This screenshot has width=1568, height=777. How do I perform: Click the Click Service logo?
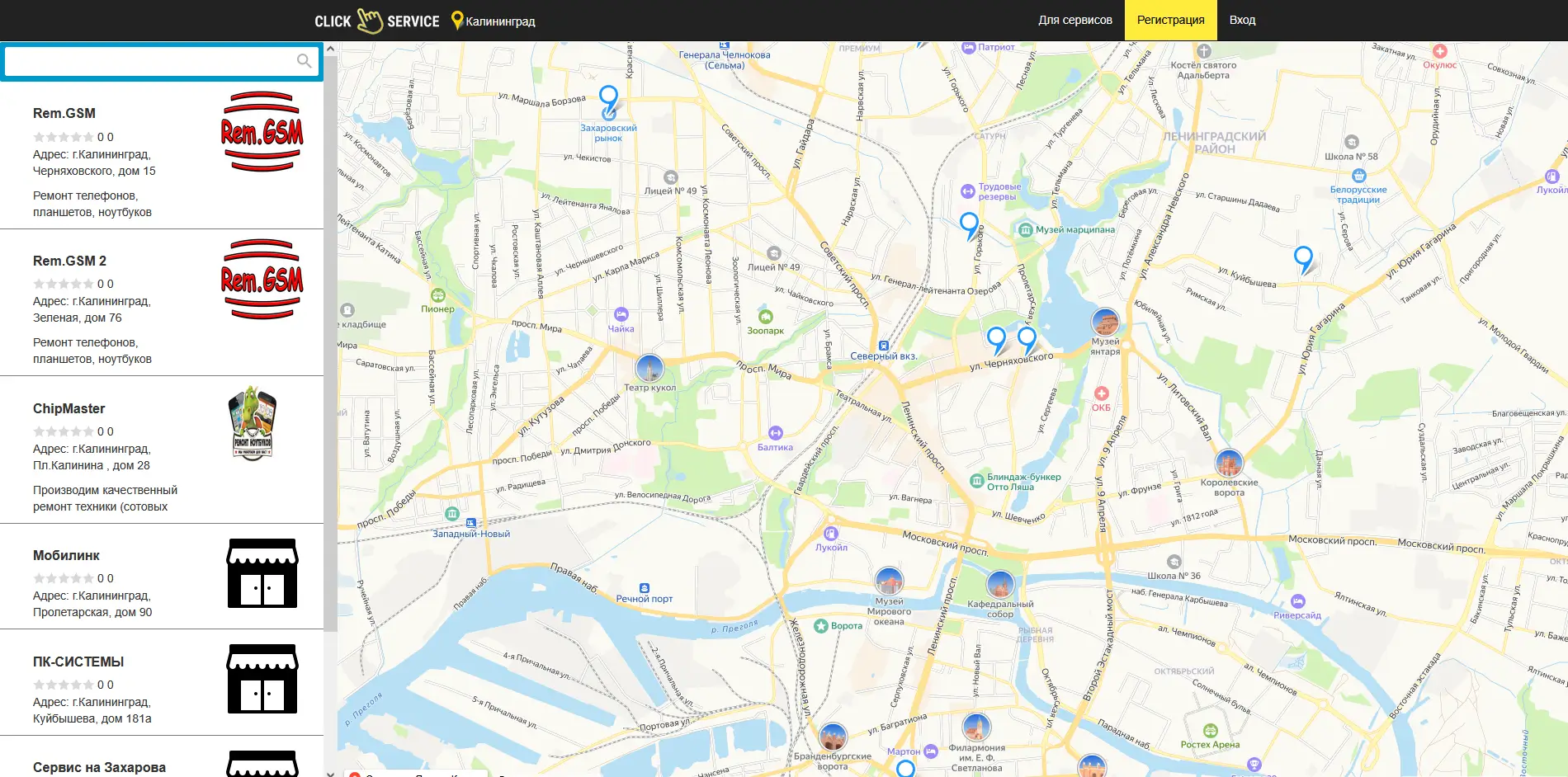pyautogui.click(x=376, y=21)
